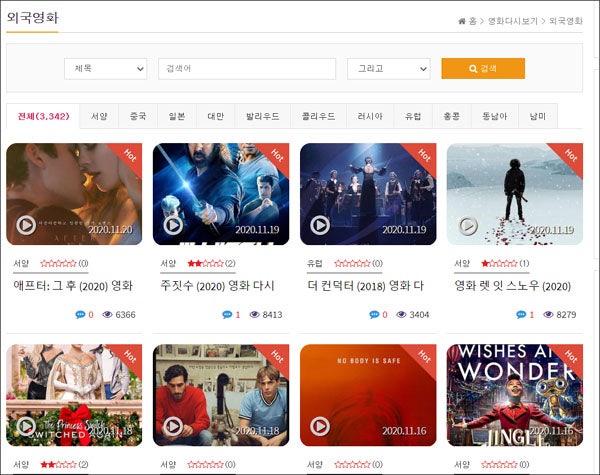Image resolution: width=600 pixels, height=475 pixels.
Task: Click views eye icon showing 6366
Action: click(x=108, y=315)
